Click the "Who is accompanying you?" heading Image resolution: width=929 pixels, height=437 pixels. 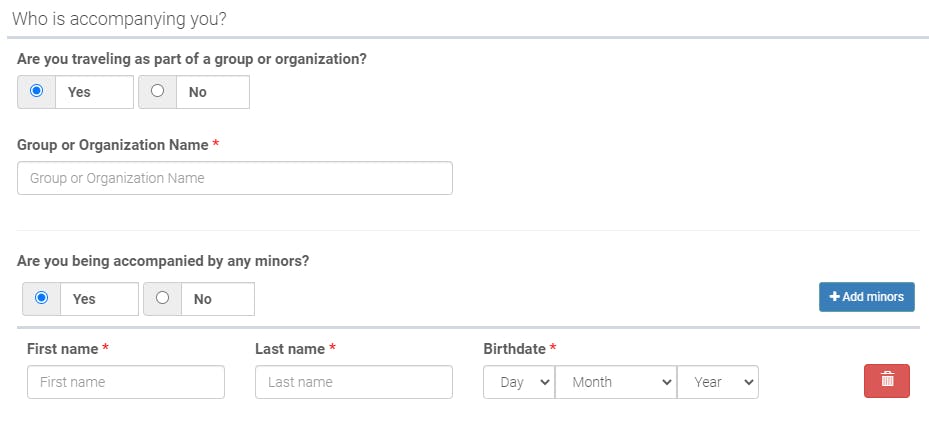click(x=119, y=19)
